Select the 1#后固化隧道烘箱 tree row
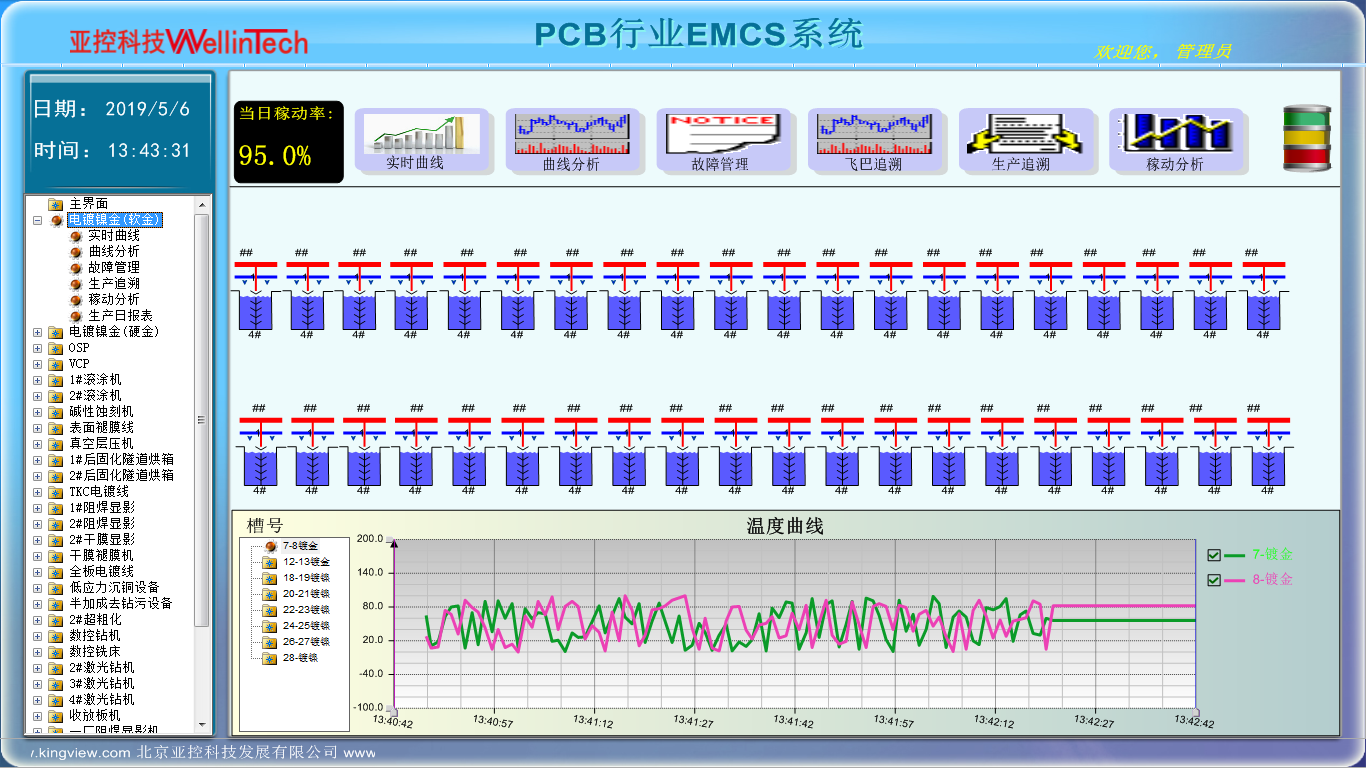1366x768 pixels. (121, 460)
